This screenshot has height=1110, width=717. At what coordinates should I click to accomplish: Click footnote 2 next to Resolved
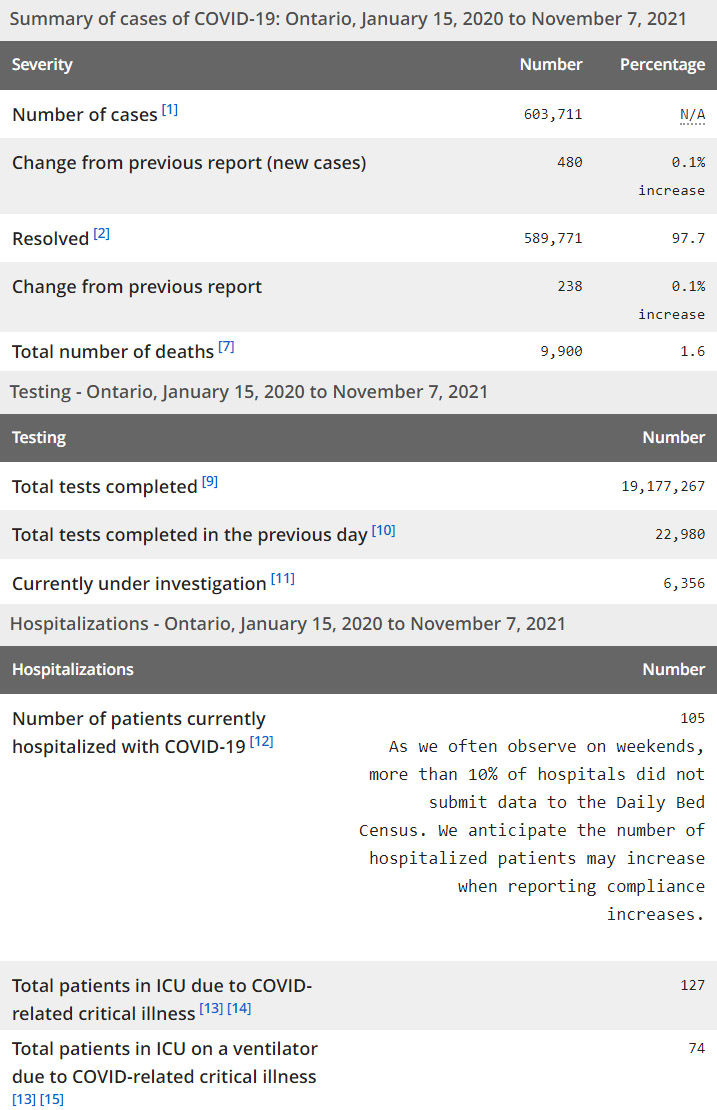(102, 234)
